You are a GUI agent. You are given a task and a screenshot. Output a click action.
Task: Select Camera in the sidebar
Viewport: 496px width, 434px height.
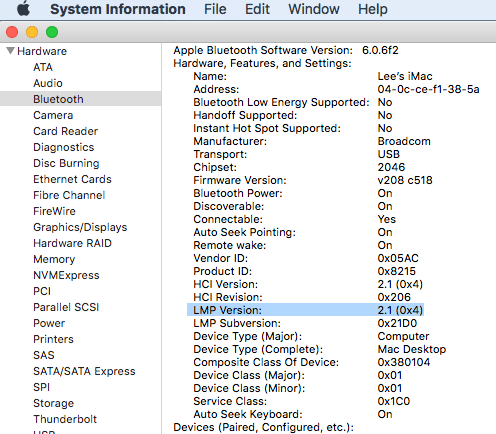pos(53,115)
